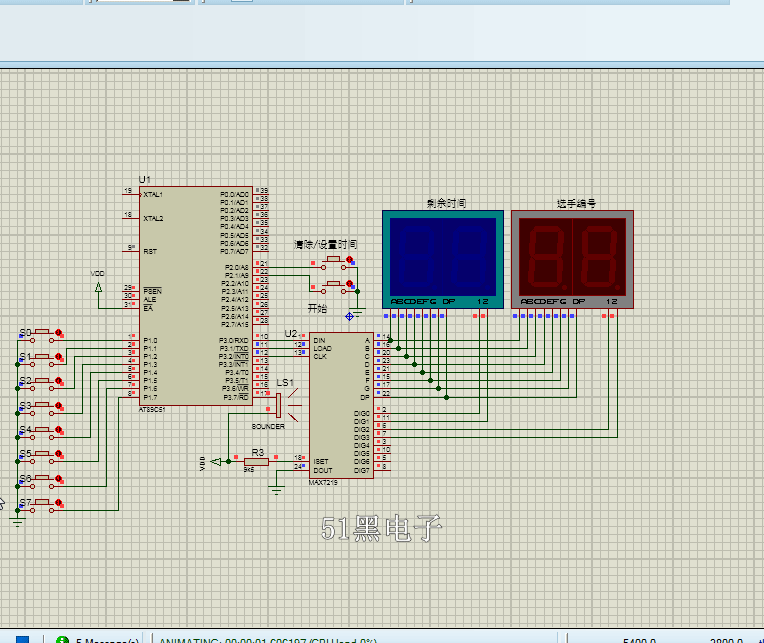Select the R3 resistor component

click(256, 462)
